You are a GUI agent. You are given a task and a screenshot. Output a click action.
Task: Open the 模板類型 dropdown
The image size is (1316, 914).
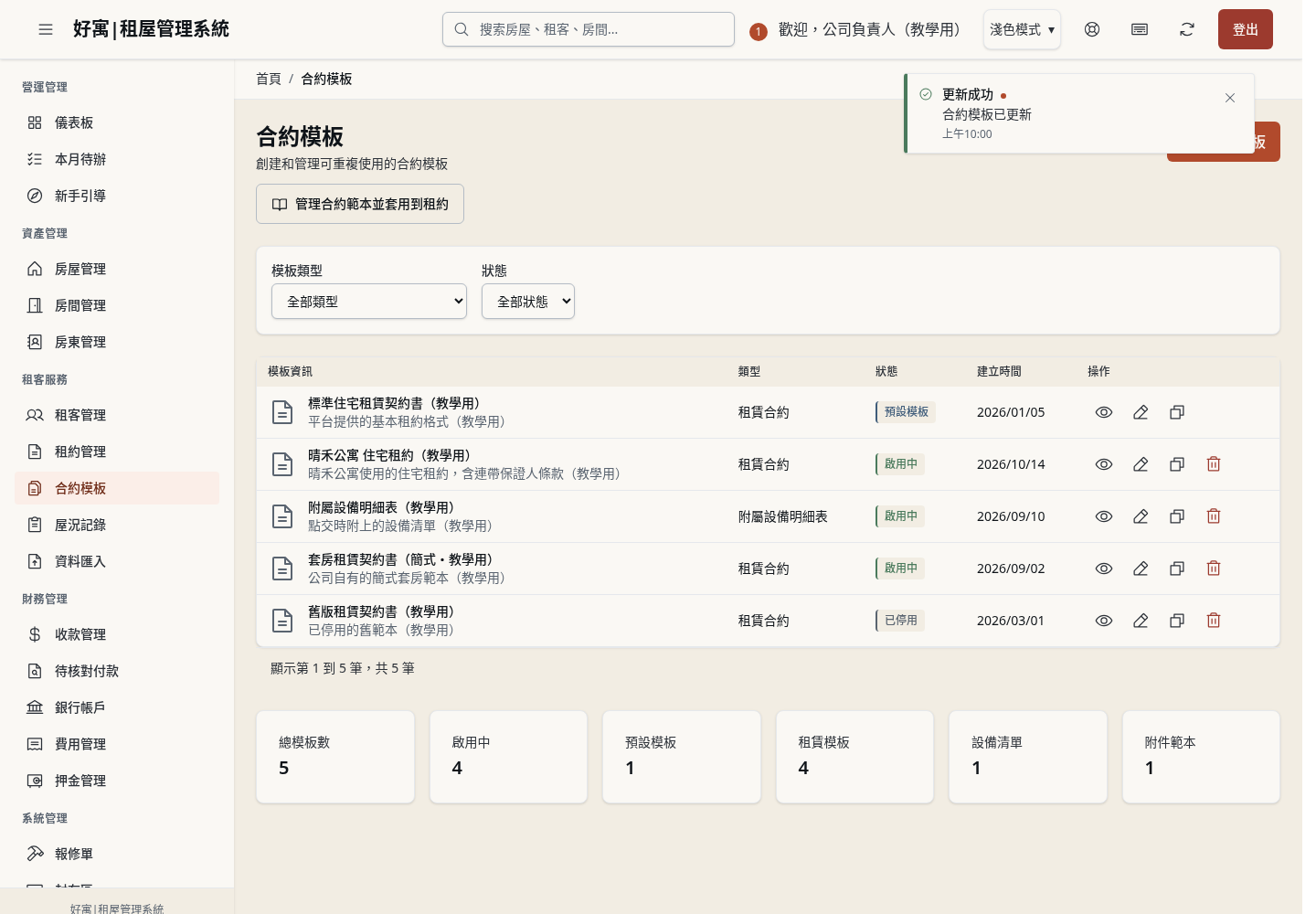(369, 302)
